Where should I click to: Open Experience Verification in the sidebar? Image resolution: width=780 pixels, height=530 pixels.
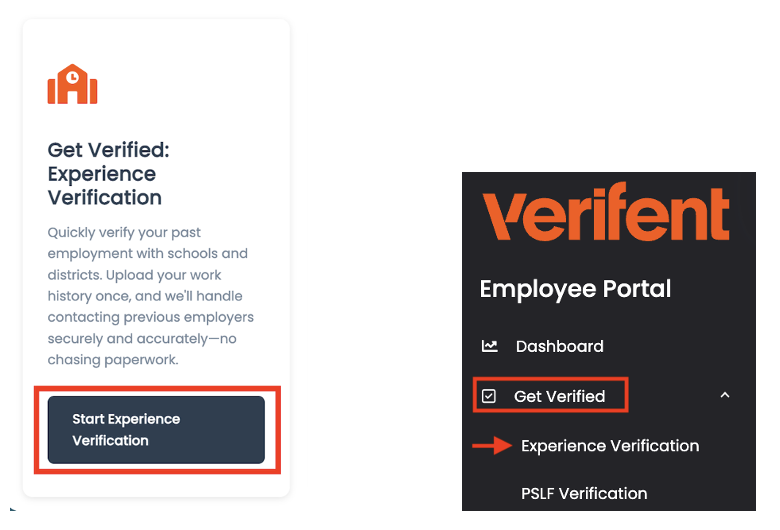(x=610, y=446)
